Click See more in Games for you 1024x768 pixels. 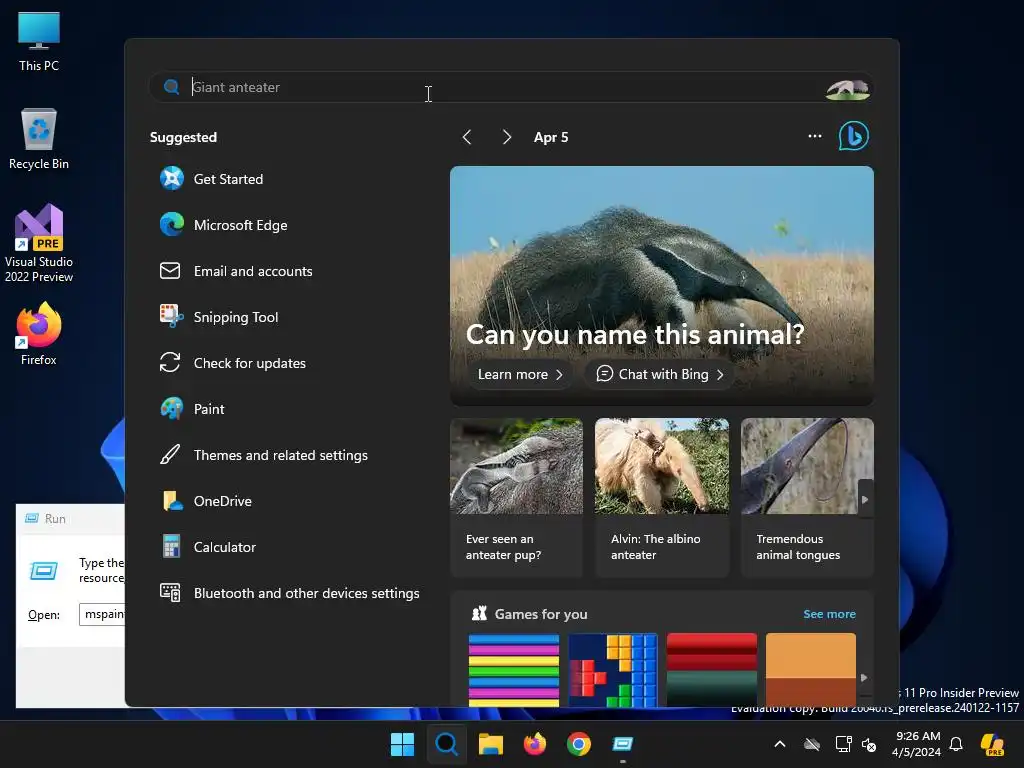tap(829, 614)
